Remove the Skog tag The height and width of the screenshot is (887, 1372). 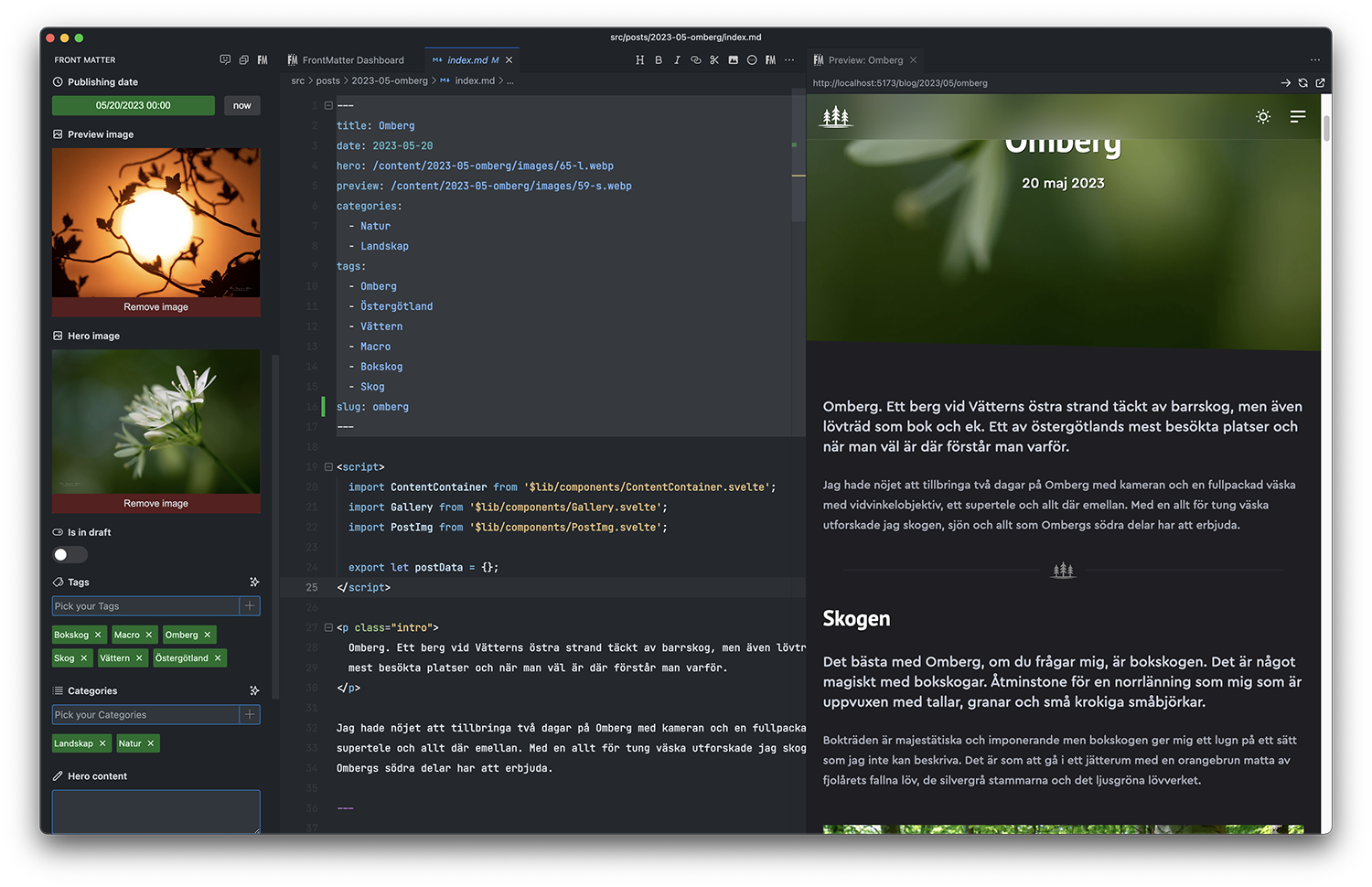(84, 658)
